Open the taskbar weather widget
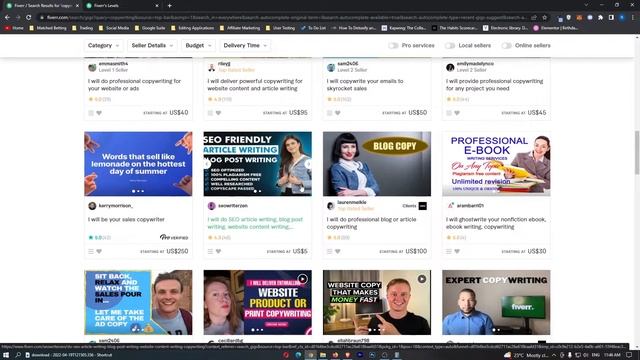The height and width of the screenshot is (360, 640). 527,355
